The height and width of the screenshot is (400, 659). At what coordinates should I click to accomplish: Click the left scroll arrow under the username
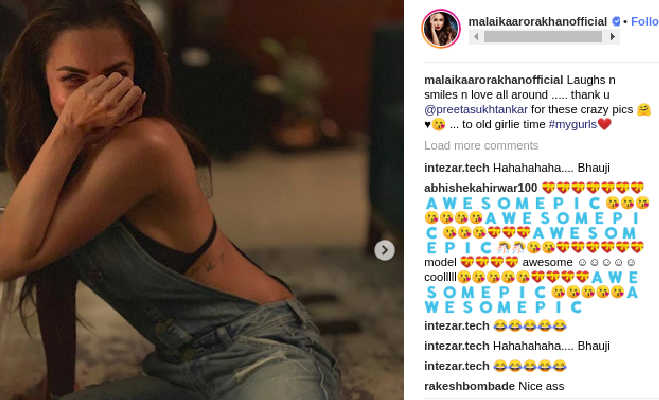476,37
